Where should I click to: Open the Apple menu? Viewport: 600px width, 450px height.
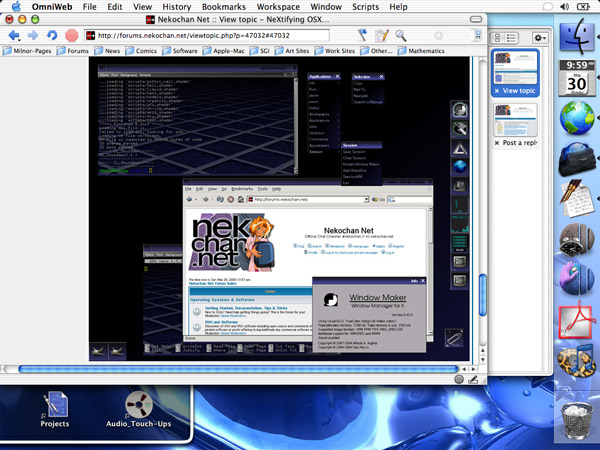[16, 7]
